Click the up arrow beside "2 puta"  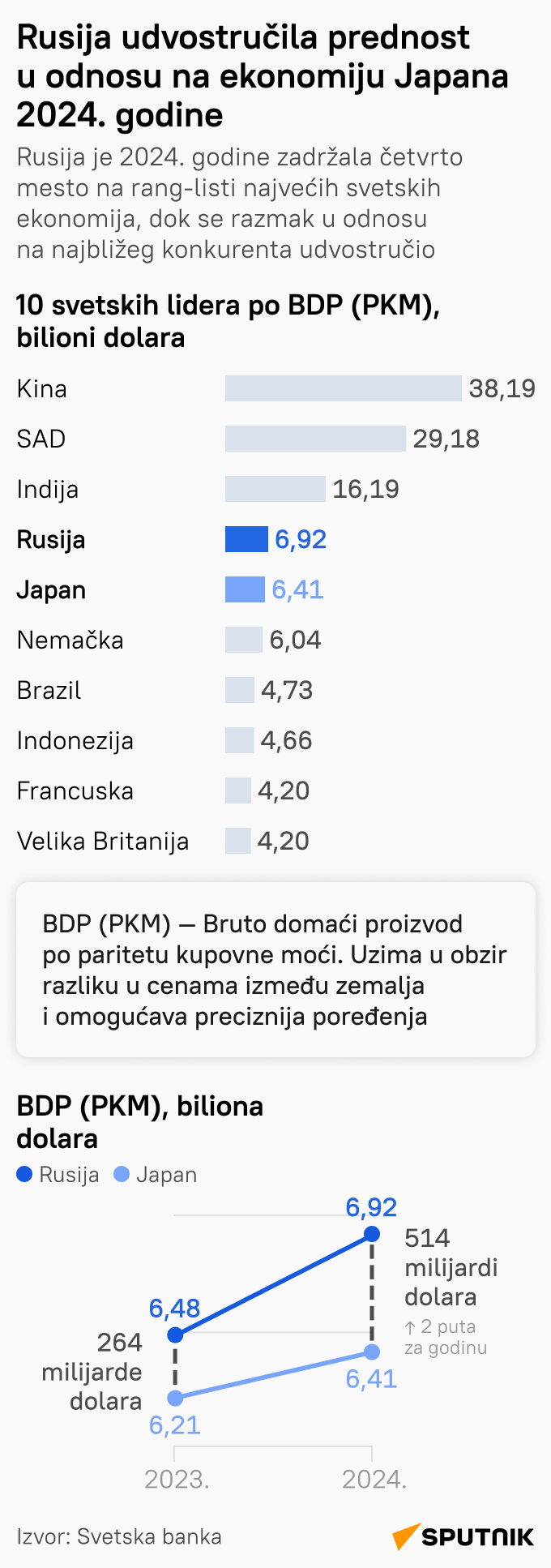pyautogui.click(x=410, y=1327)
